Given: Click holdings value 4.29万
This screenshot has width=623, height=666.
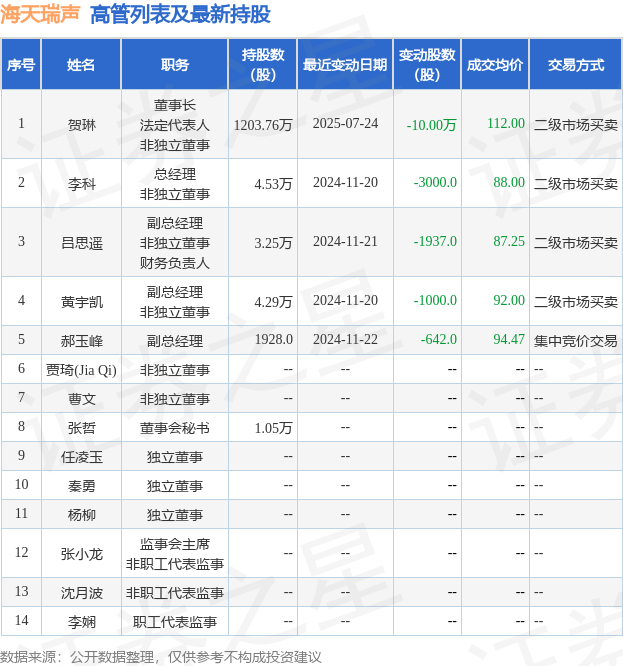Looking at the screenshot, I should pos(273,302).
